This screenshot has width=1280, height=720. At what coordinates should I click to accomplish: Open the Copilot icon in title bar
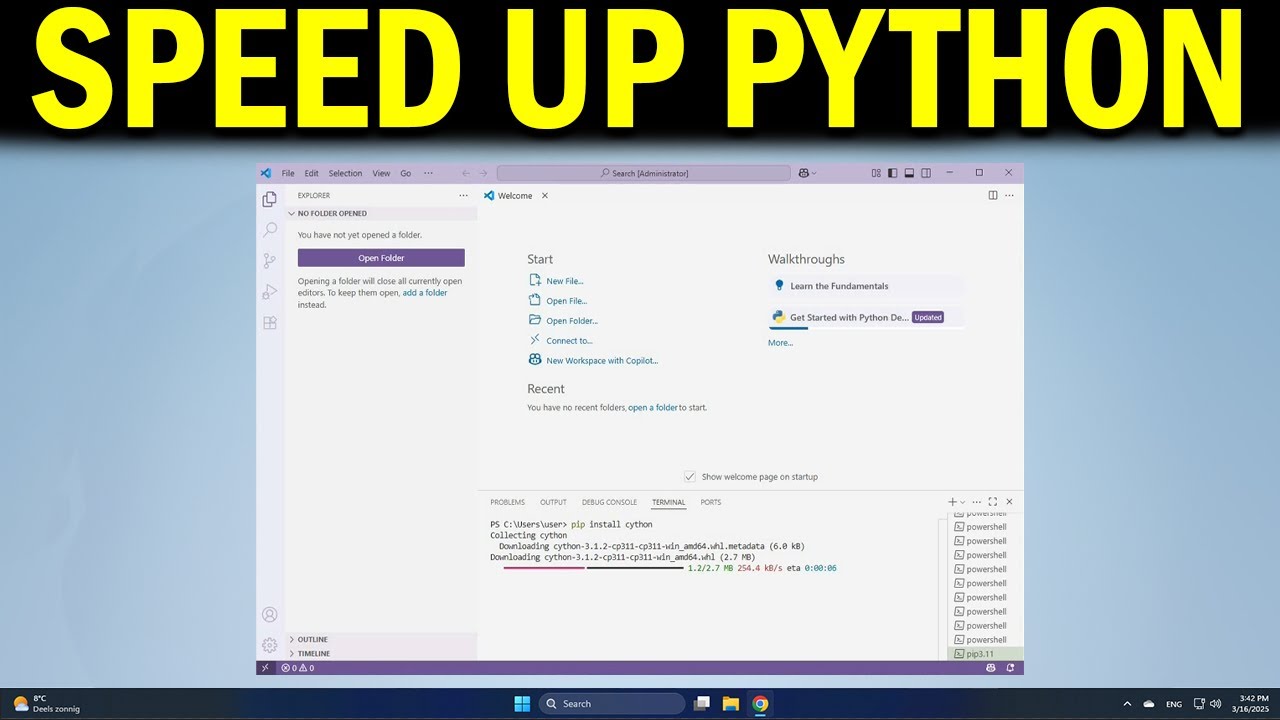tap(806, 173)
